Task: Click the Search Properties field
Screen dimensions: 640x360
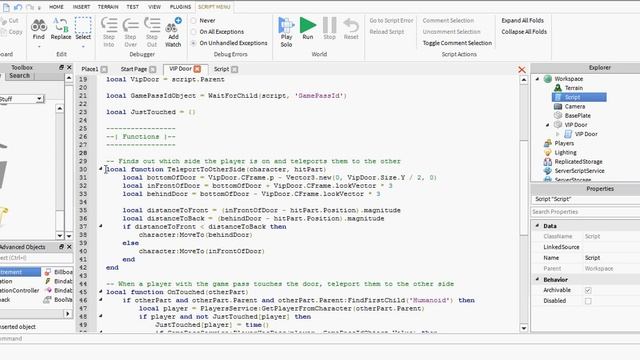Action: click(x=585, y=212)
